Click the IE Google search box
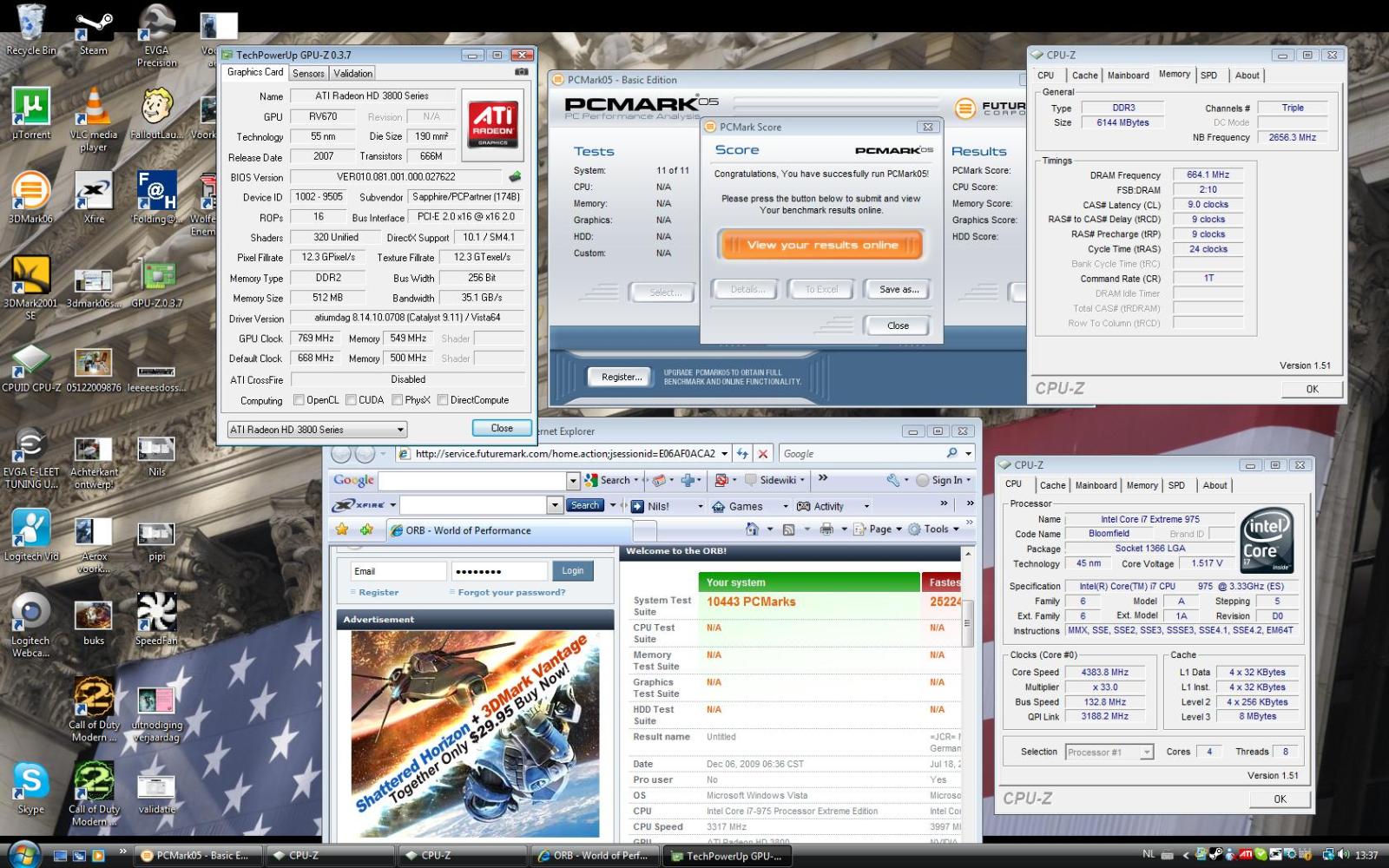This screenshot has height=868, width=1389. 861,454
